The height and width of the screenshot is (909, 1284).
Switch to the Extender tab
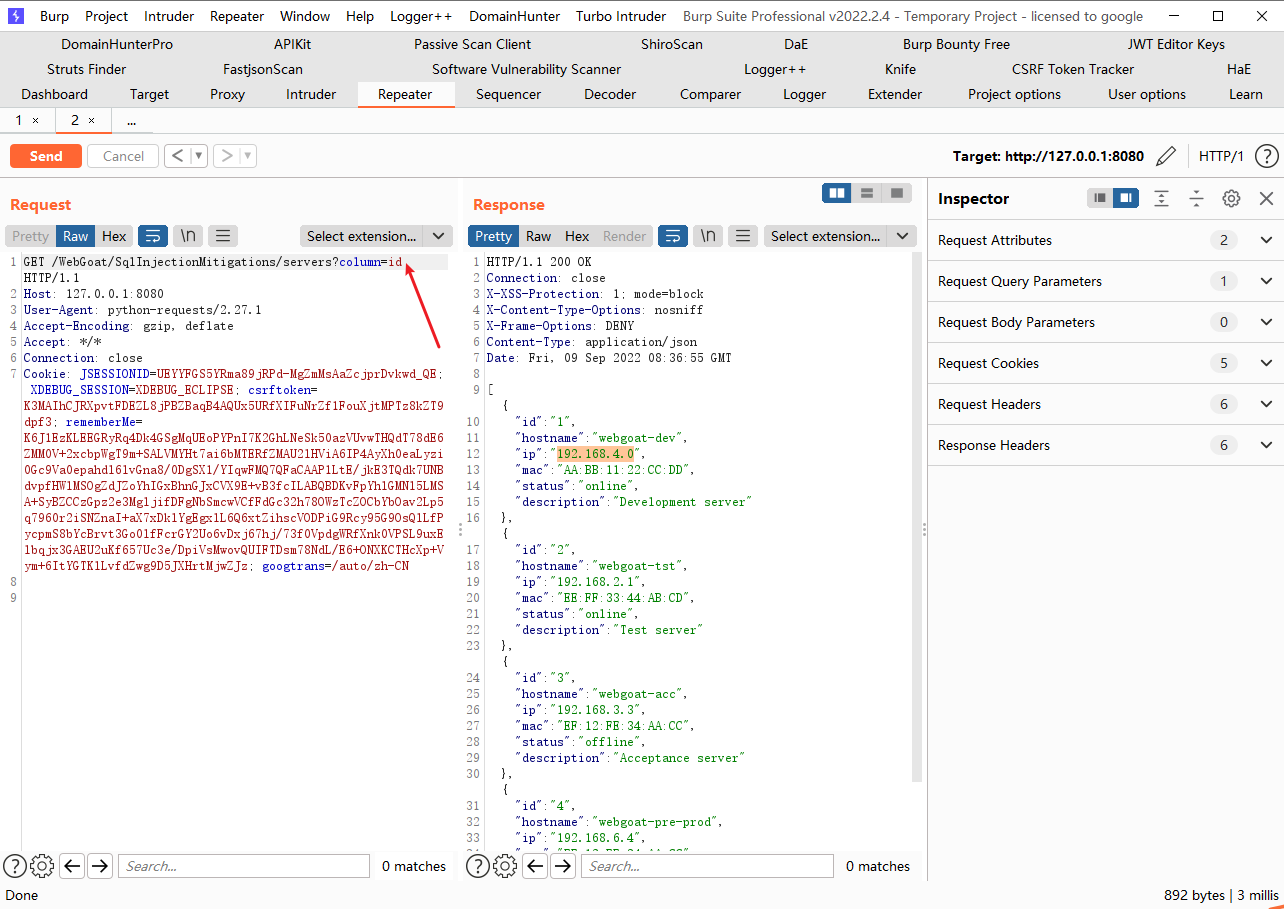point(895,94)
